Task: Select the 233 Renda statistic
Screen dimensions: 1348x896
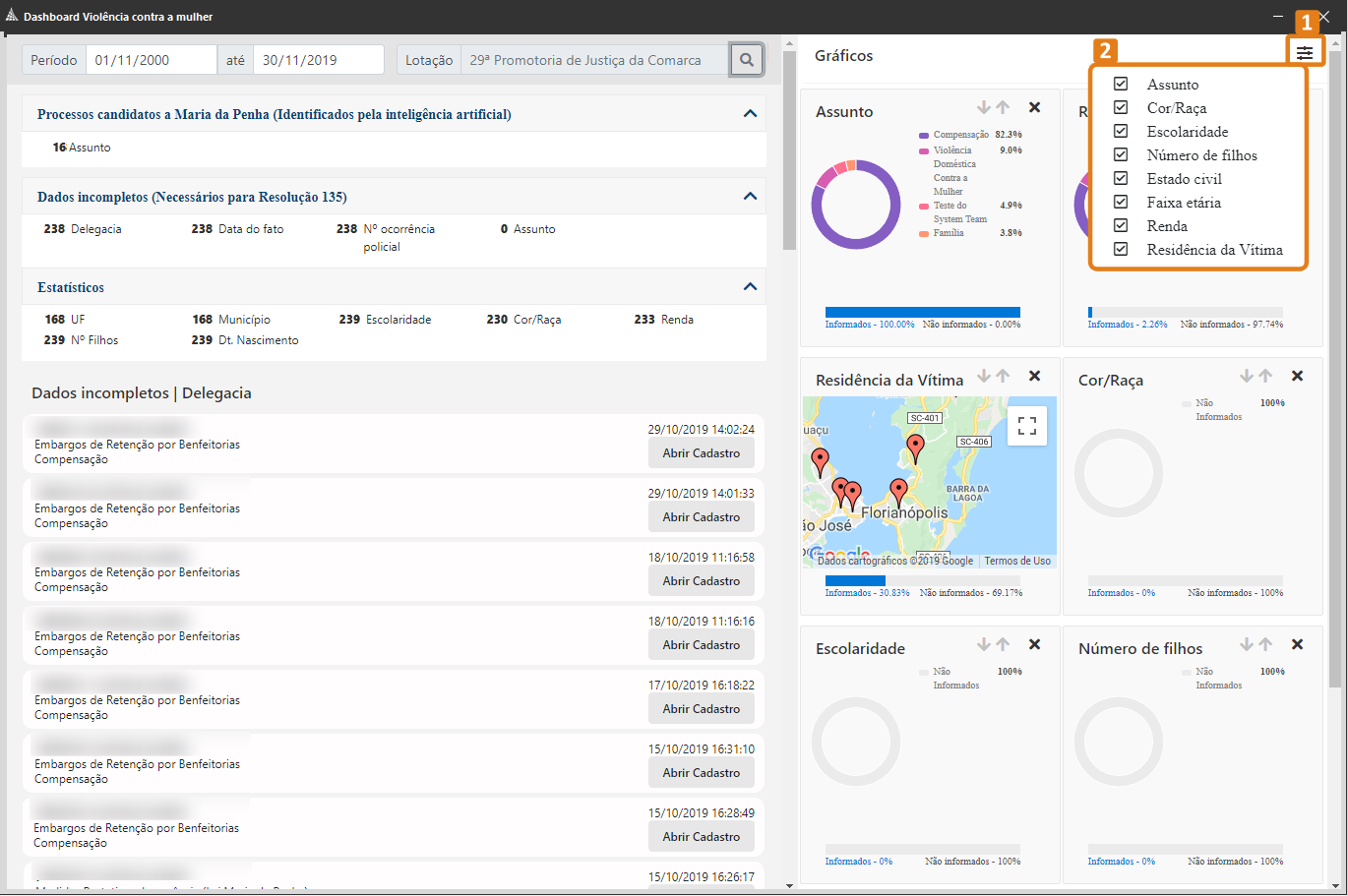Action: [x=664, y=320]
